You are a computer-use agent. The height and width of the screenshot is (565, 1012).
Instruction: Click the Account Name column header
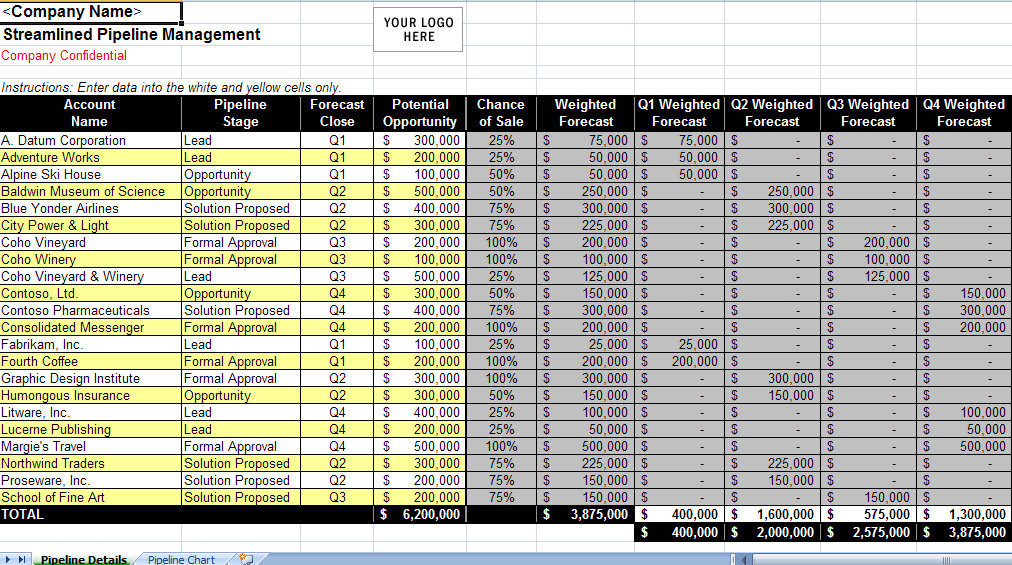click(x=90, y=113)
